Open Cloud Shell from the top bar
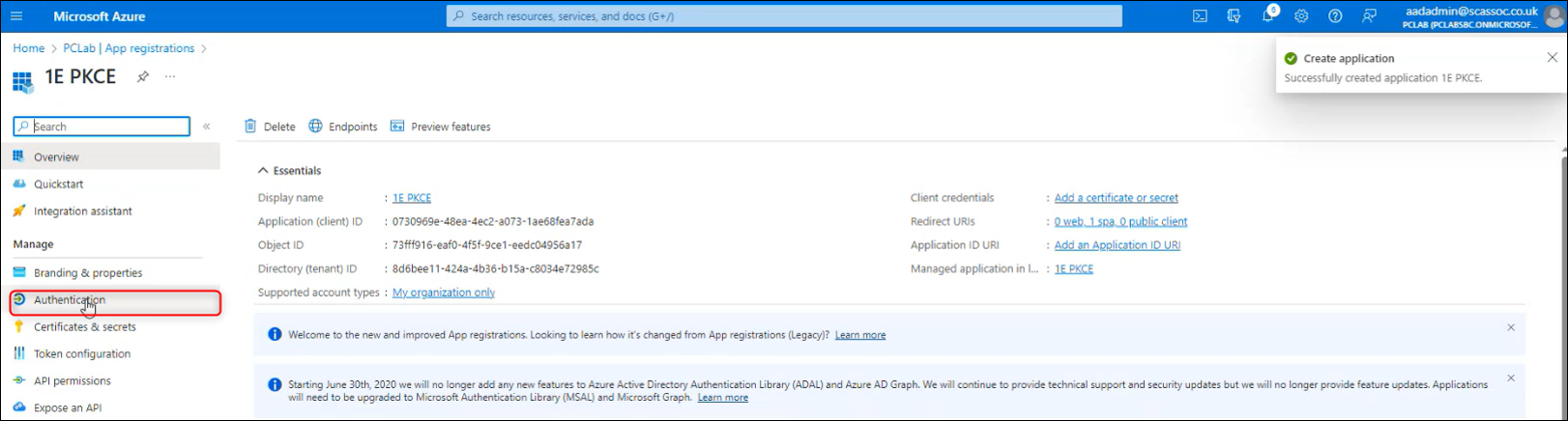Image resolution: width=1568 pixels, height=421 pixels. tap(1200, 16)
